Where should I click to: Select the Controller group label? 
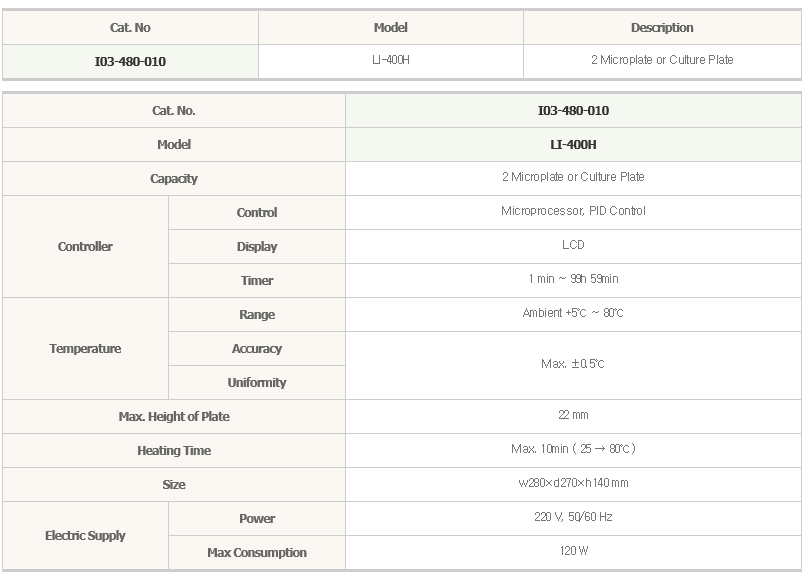pyautogui.click(x=85, y=247)
